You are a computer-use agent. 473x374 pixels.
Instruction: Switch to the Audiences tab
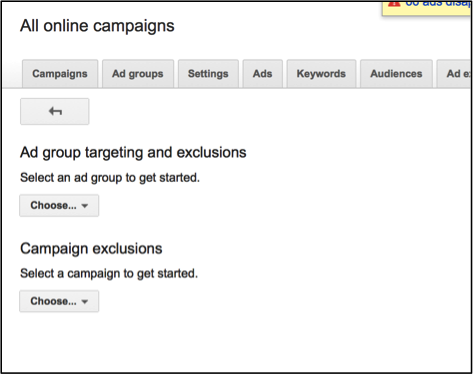tap(396, 74)
